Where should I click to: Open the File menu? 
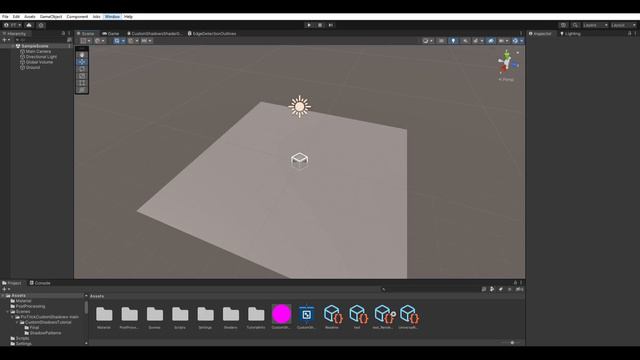(x=5, y=17)
